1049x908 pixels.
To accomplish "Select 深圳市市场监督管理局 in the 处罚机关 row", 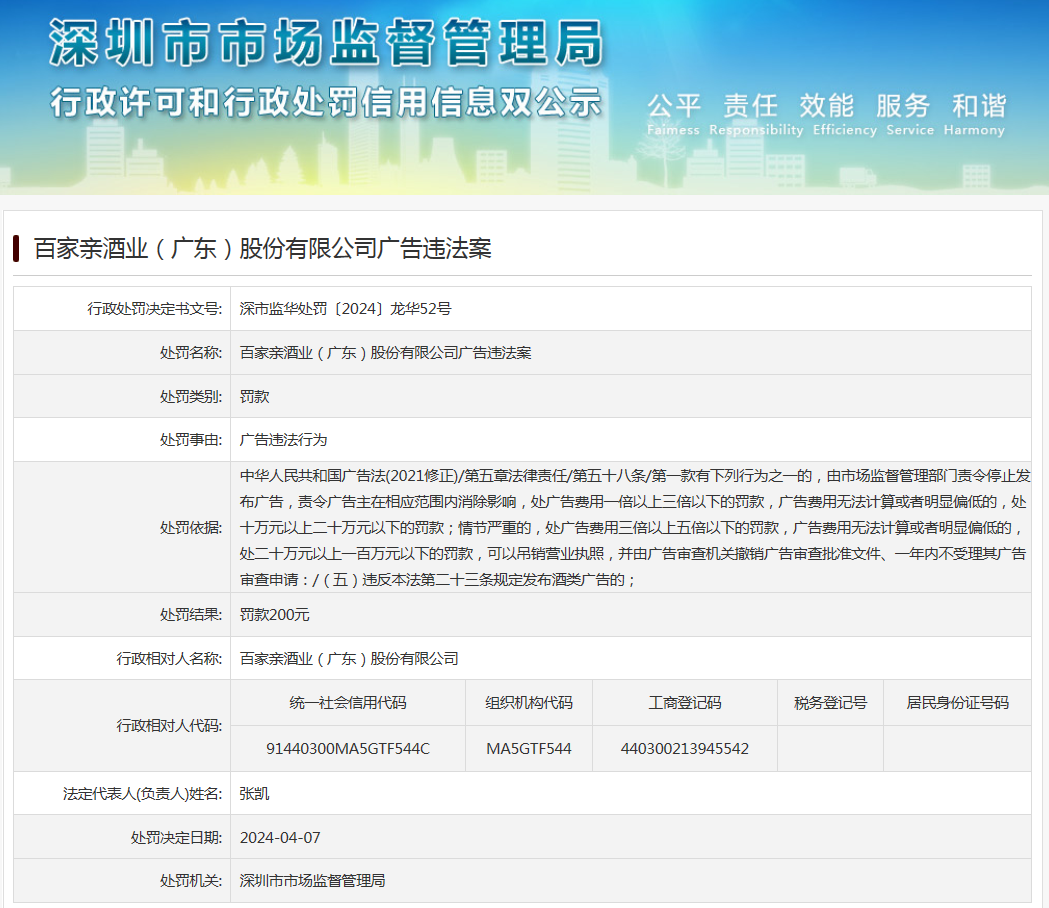I will 312,881.
